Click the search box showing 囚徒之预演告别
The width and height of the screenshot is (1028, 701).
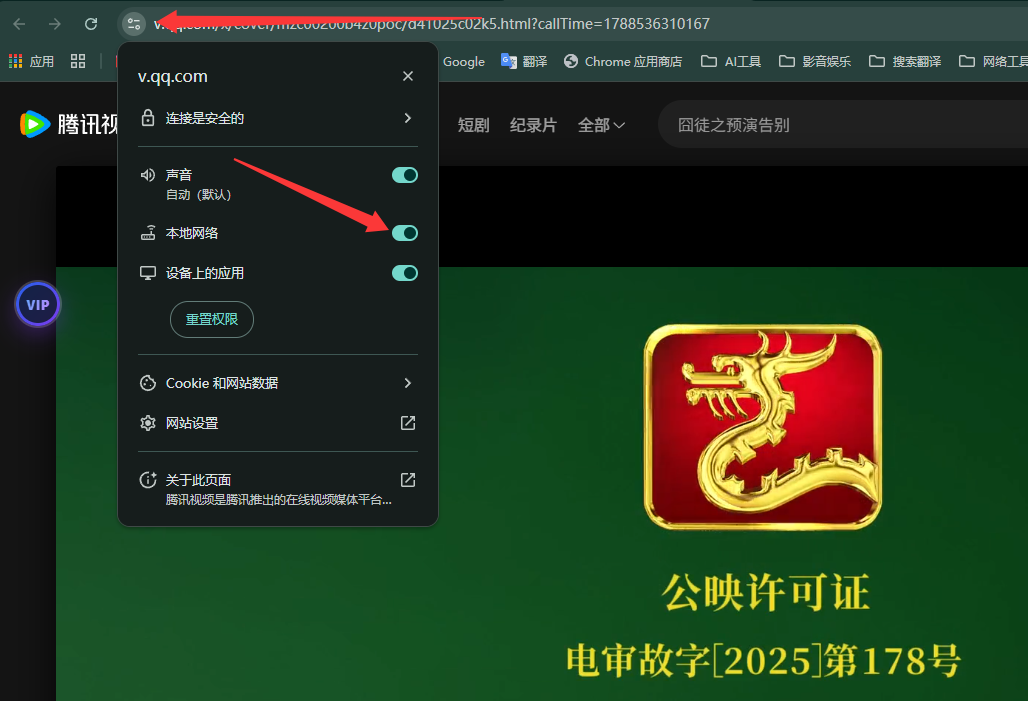[x=842, y=125]
